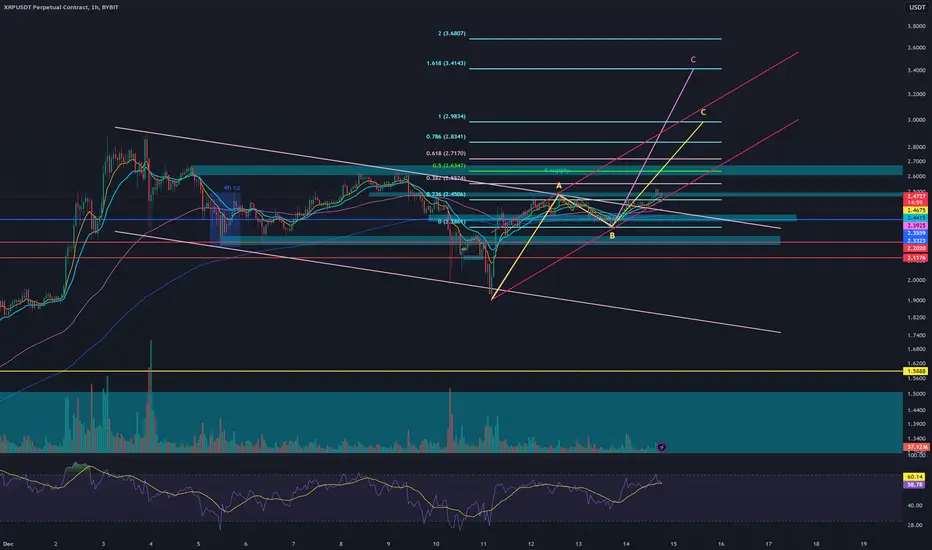Click the pink wave label C
The image size is (932, 550).
pos(693,59)
